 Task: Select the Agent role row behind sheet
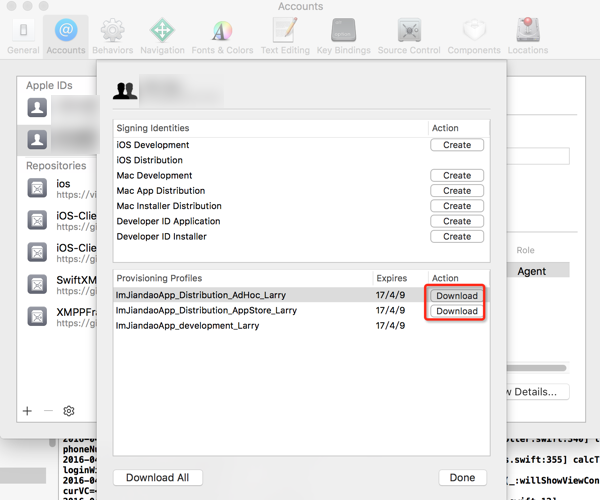tap(538, 271)
